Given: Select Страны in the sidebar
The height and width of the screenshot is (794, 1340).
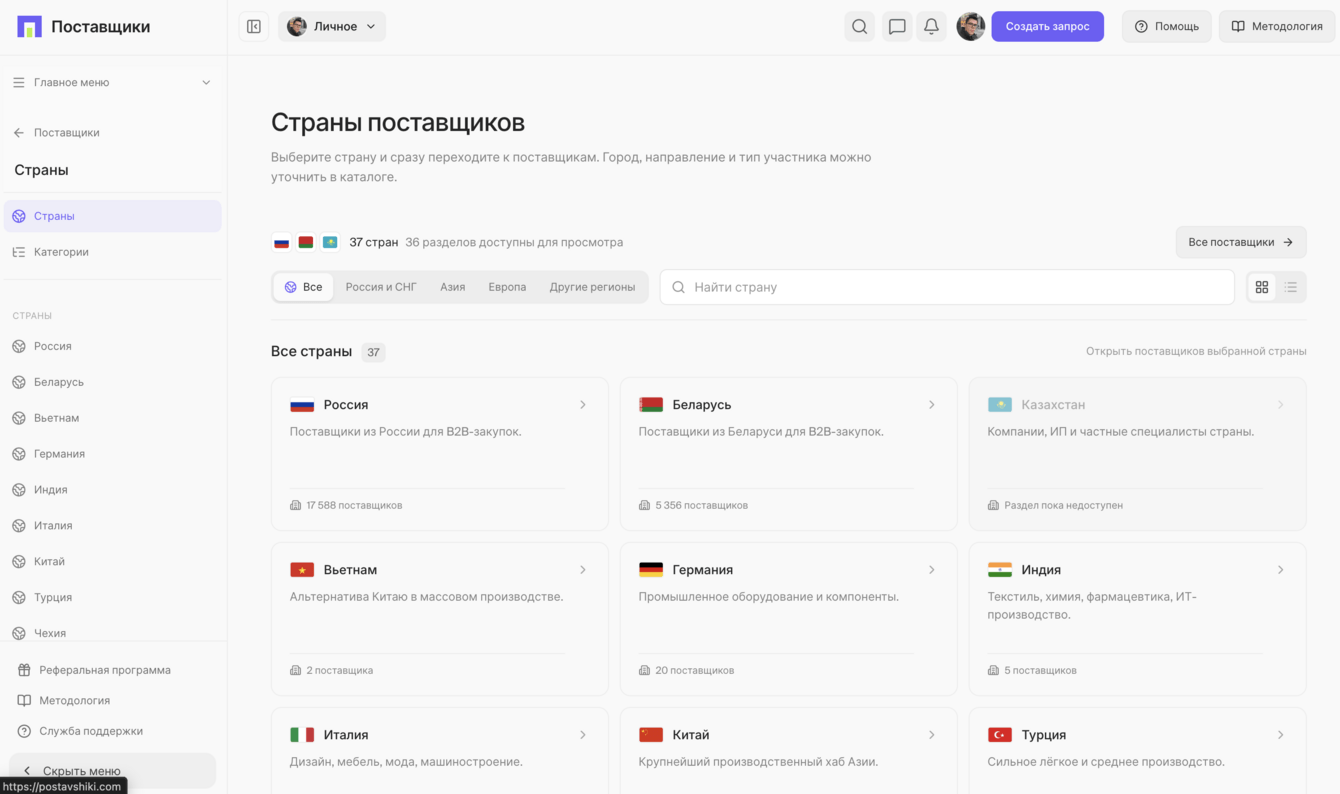Looking at the screenshot, I should (113, 216).
